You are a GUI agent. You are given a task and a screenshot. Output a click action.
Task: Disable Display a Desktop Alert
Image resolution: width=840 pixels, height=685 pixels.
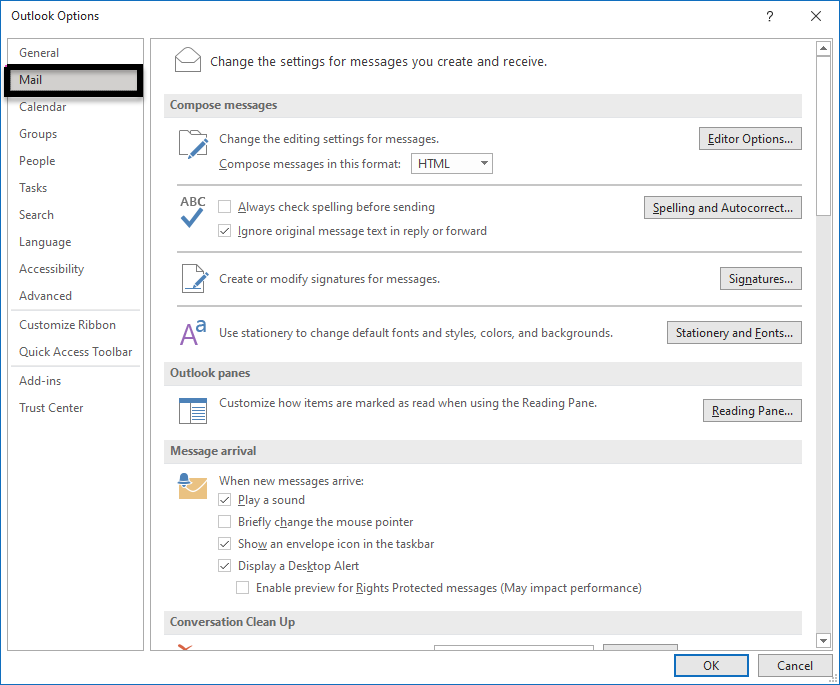pyautogui.click(x=224, y=566)
